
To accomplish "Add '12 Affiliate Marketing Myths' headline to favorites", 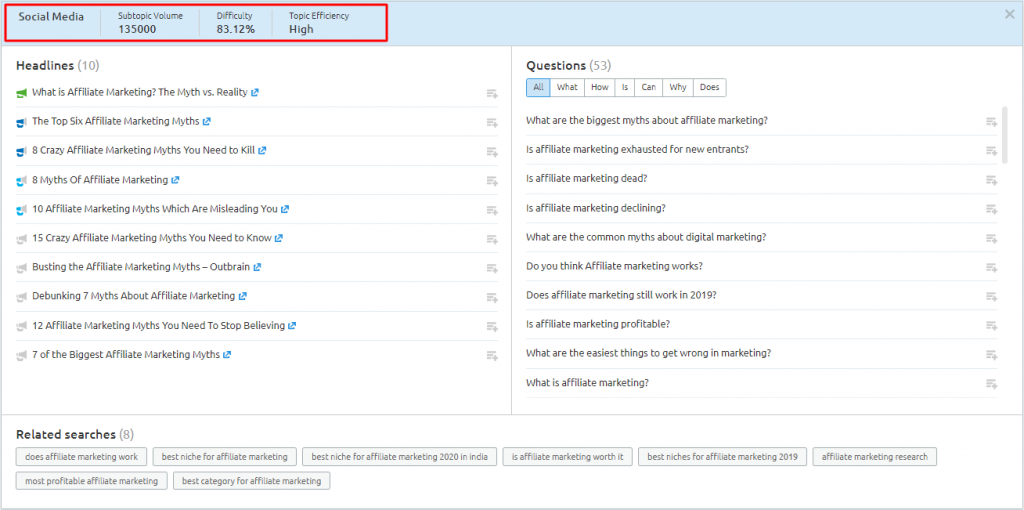I will [x=492, y=327].
